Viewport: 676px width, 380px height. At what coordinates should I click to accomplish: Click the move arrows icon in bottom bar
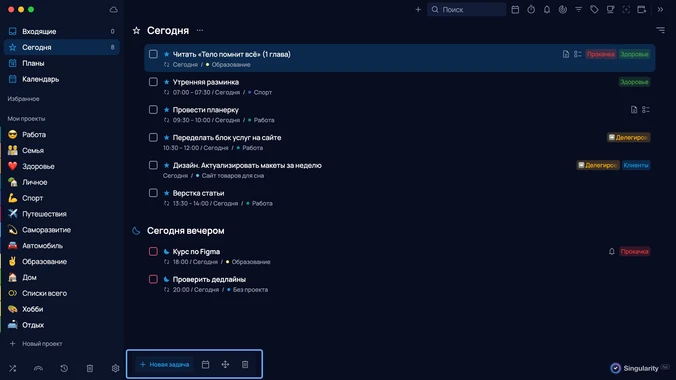click(x=225, y=364)
